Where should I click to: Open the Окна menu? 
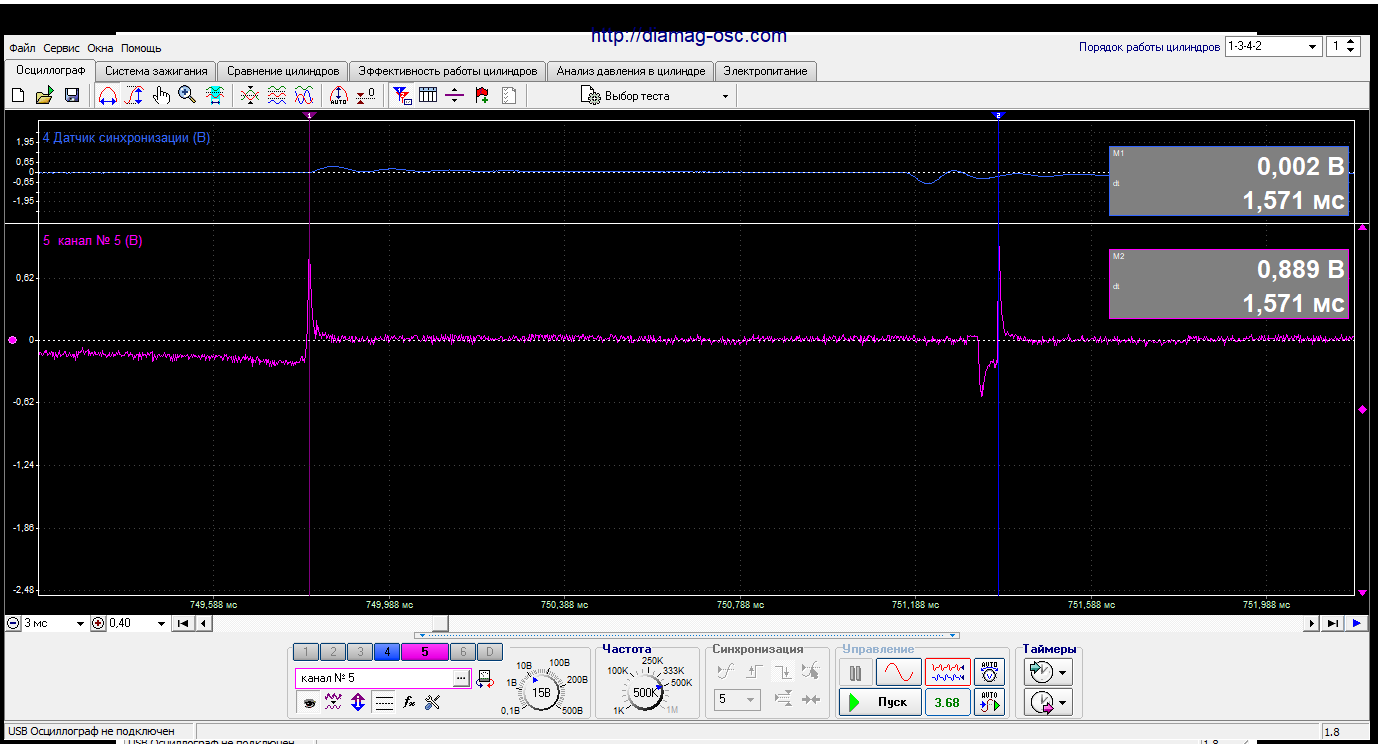[x=100, y=48]
